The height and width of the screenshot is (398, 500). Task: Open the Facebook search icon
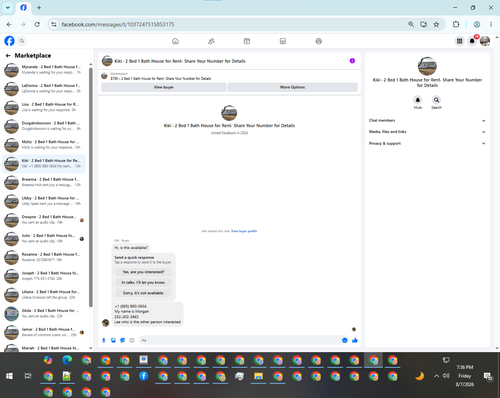pos(22,41)
